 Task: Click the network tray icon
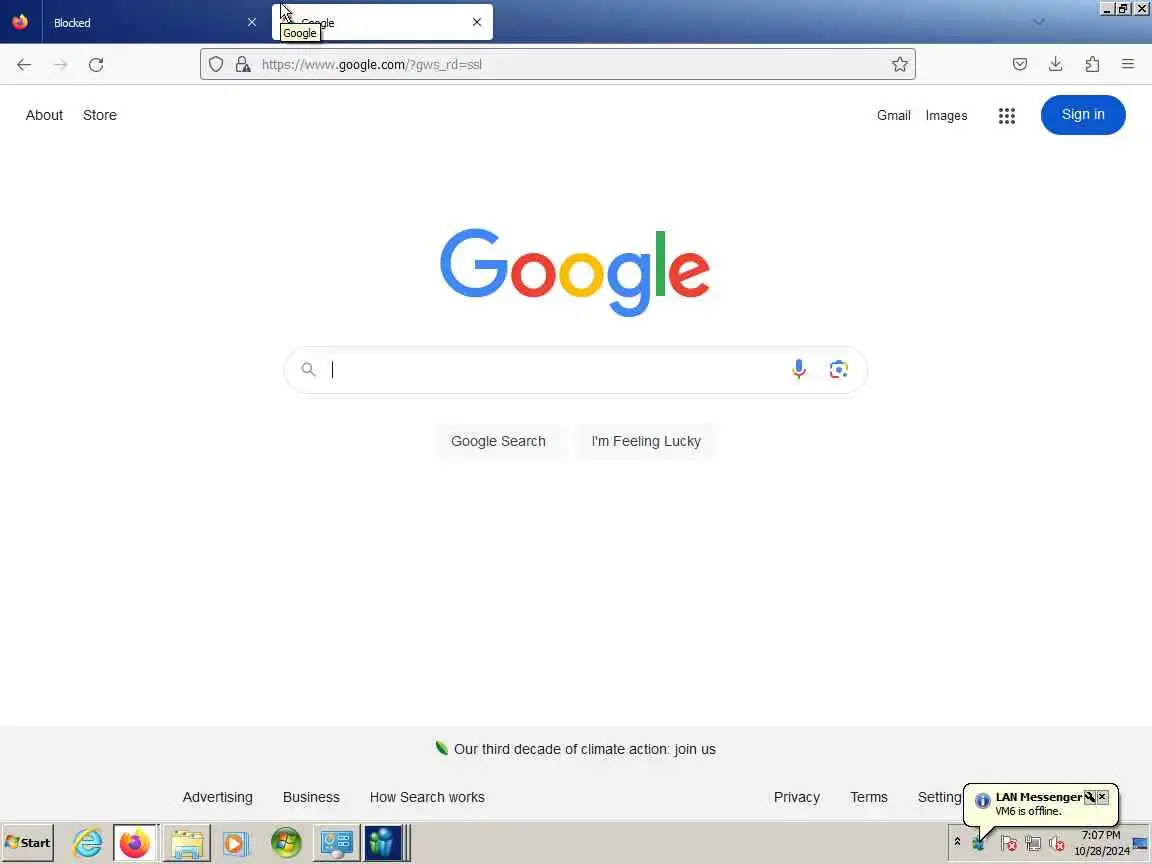point(1032,845)
